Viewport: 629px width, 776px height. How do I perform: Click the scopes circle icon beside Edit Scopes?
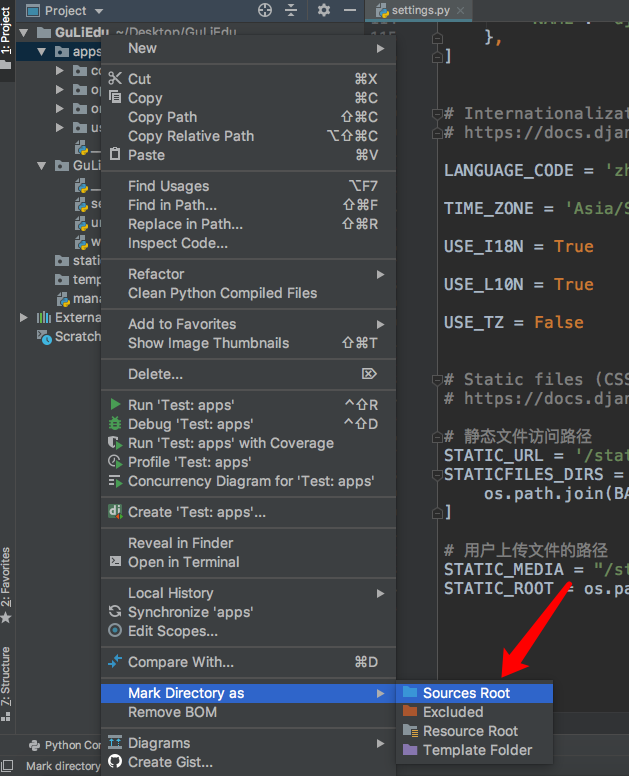click(115, 630)
